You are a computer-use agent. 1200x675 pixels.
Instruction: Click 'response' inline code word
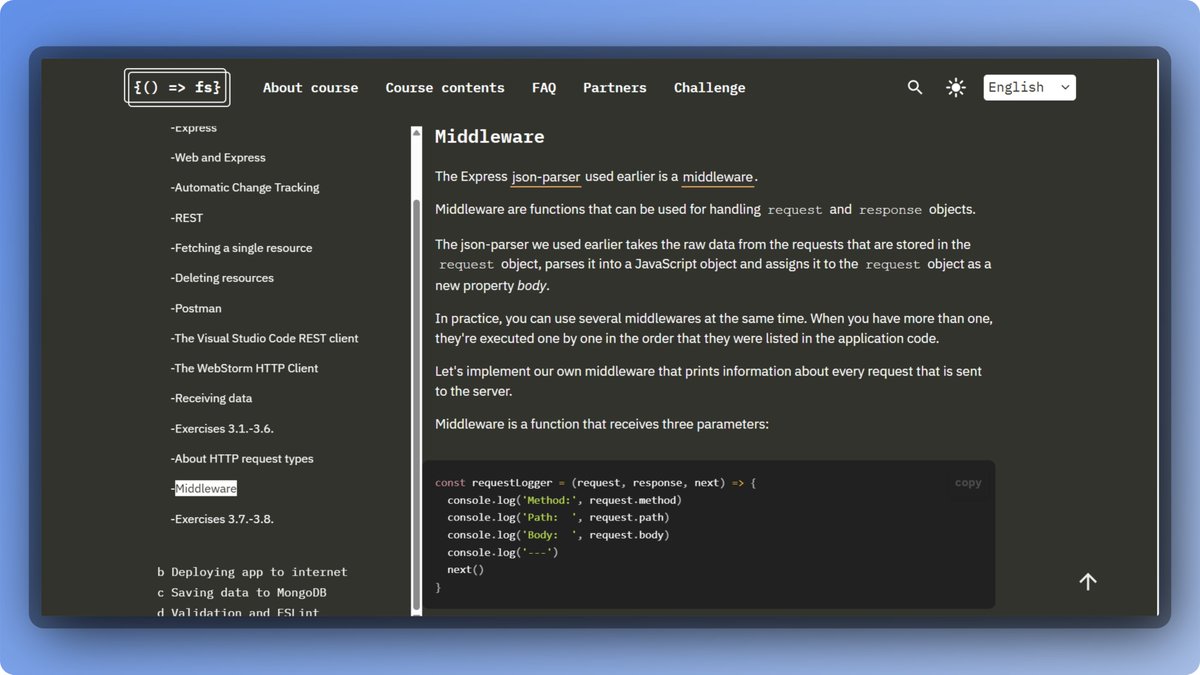890,210
